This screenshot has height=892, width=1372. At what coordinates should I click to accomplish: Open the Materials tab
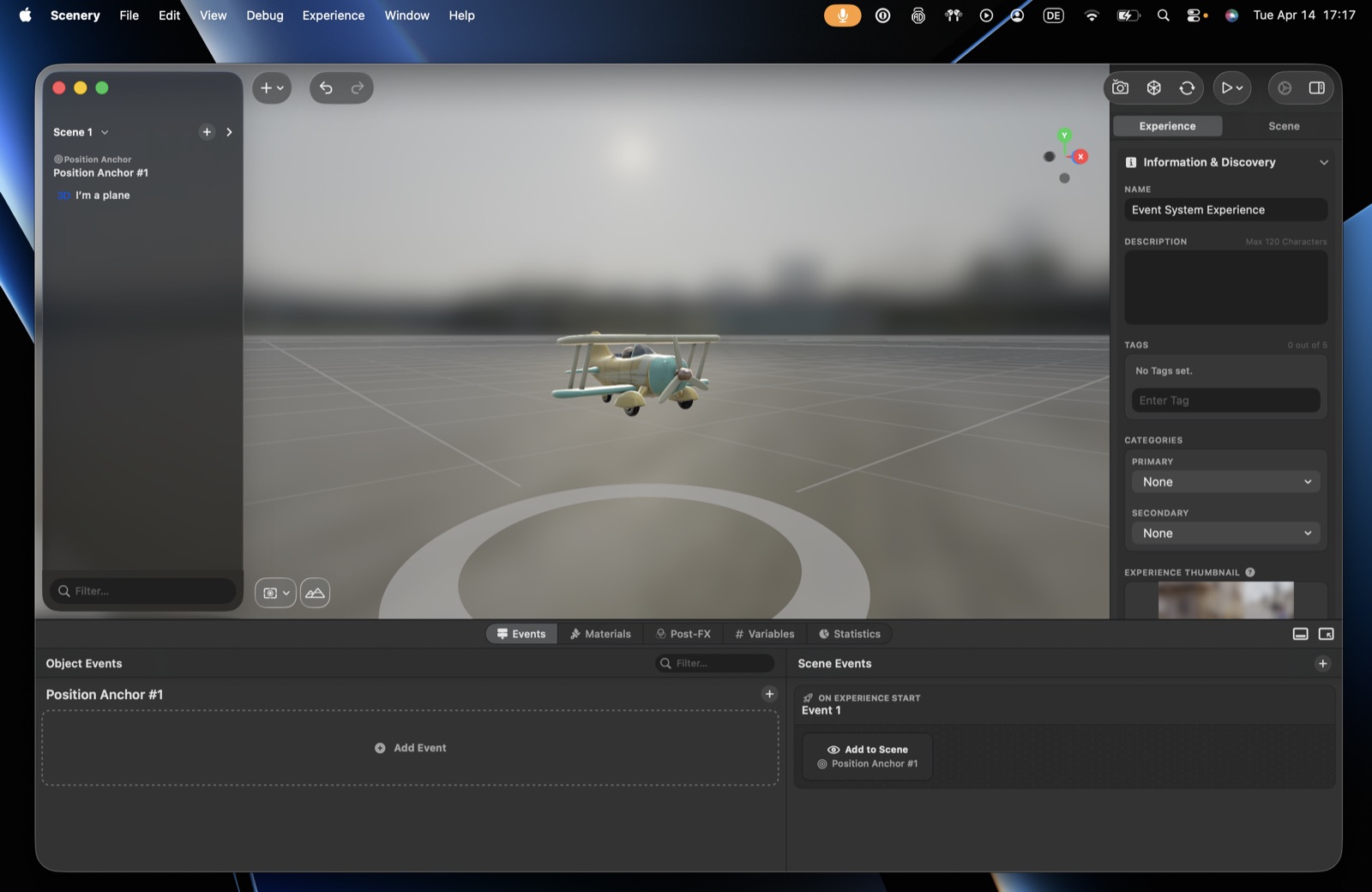pyautogui.click(x=600, y=634)
